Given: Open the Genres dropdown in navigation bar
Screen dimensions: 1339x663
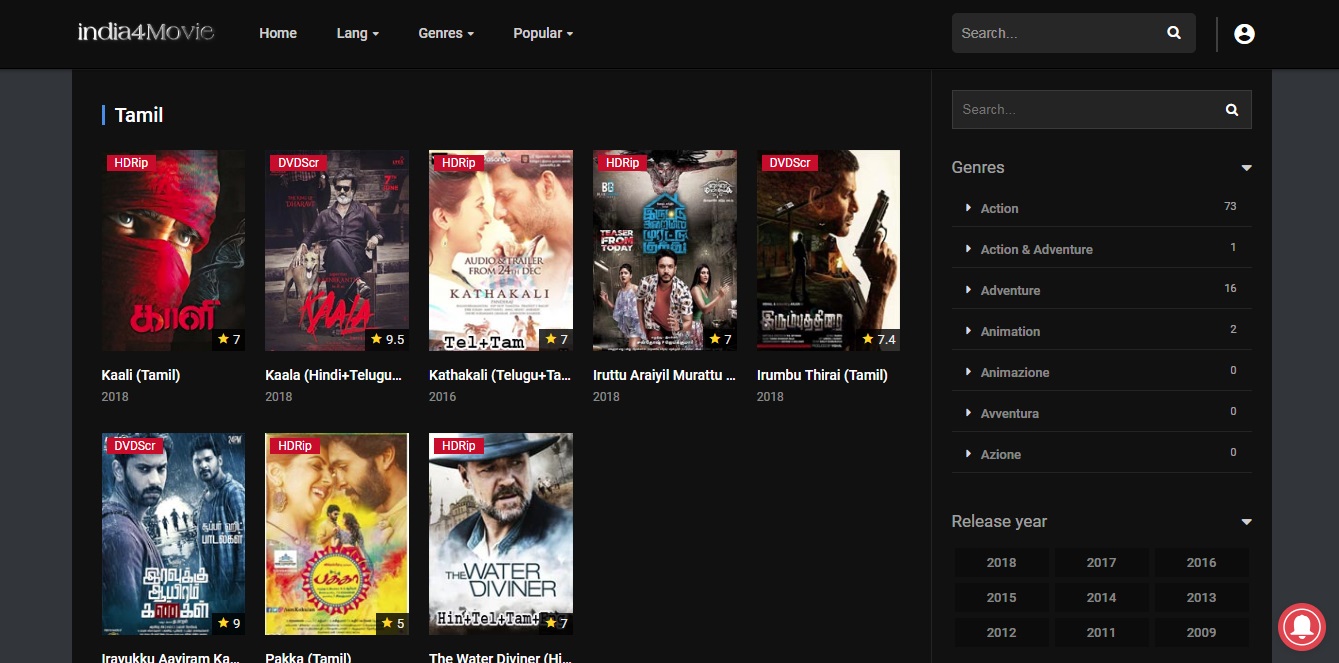Looking at the screenshot, I should 446,33.
